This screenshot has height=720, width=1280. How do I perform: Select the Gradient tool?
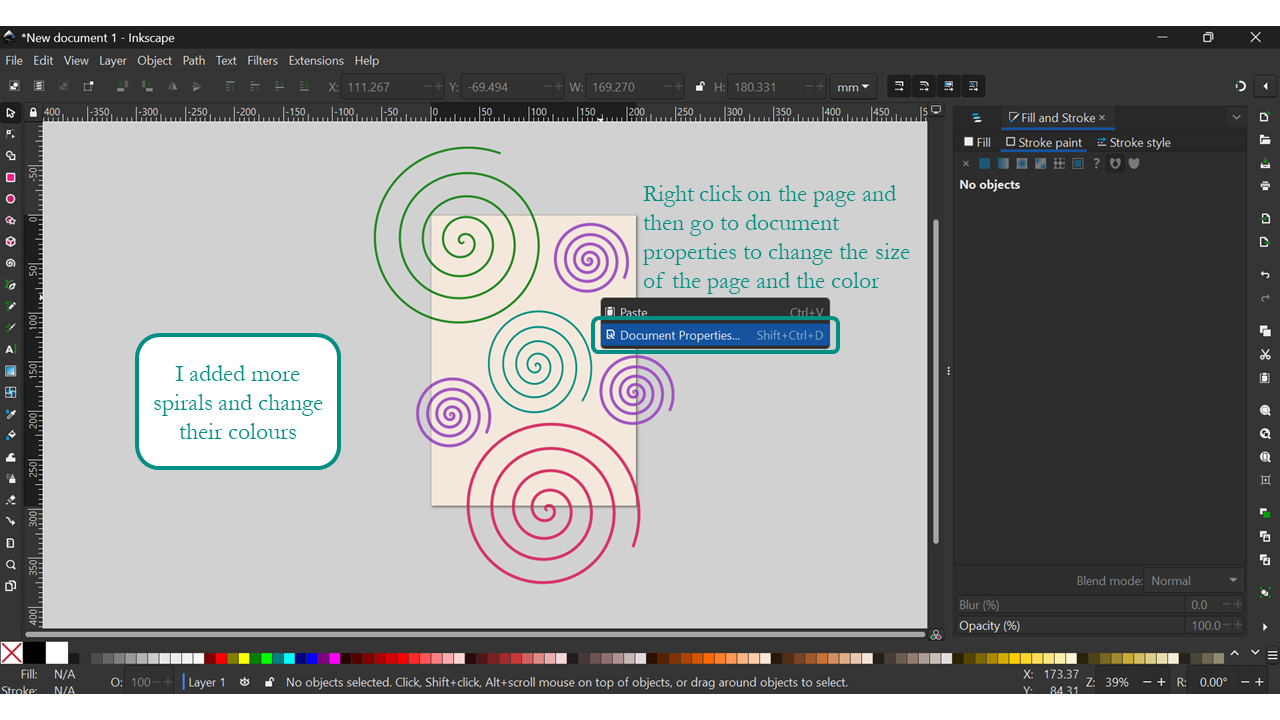click(10, 371)
